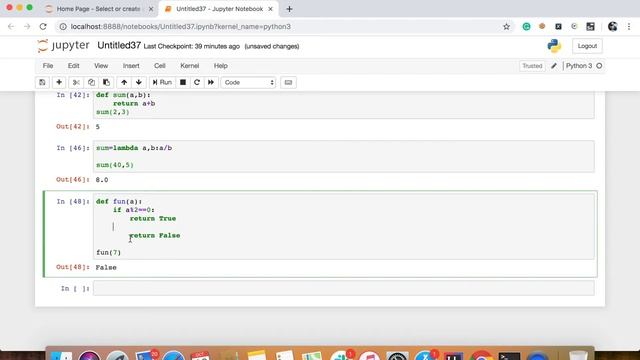This screenshot has height=360, width=640.
Task: Open the Chrome profile avatar
Action: (x=612, y=27)
